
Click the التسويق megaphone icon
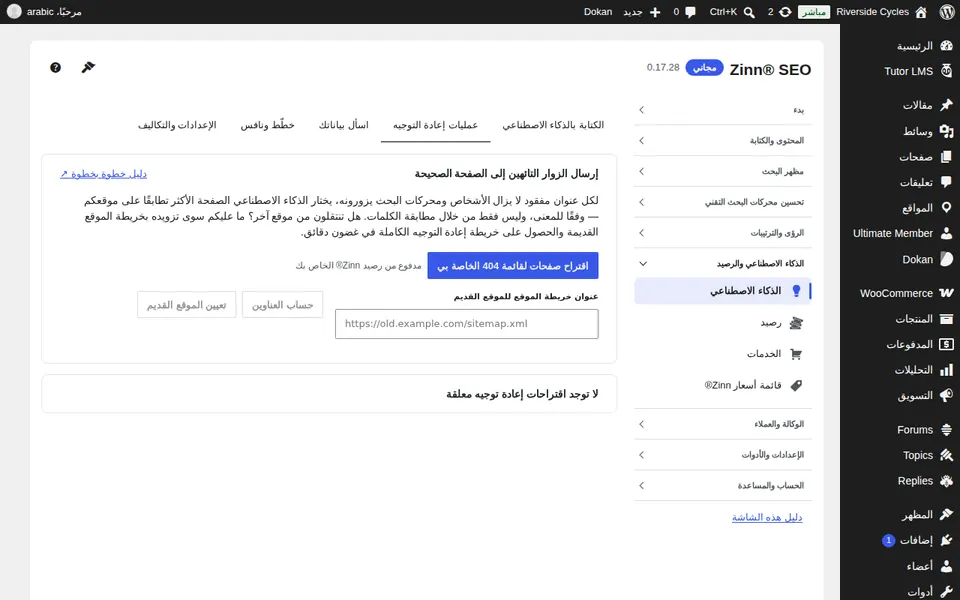tap(947, 396)
